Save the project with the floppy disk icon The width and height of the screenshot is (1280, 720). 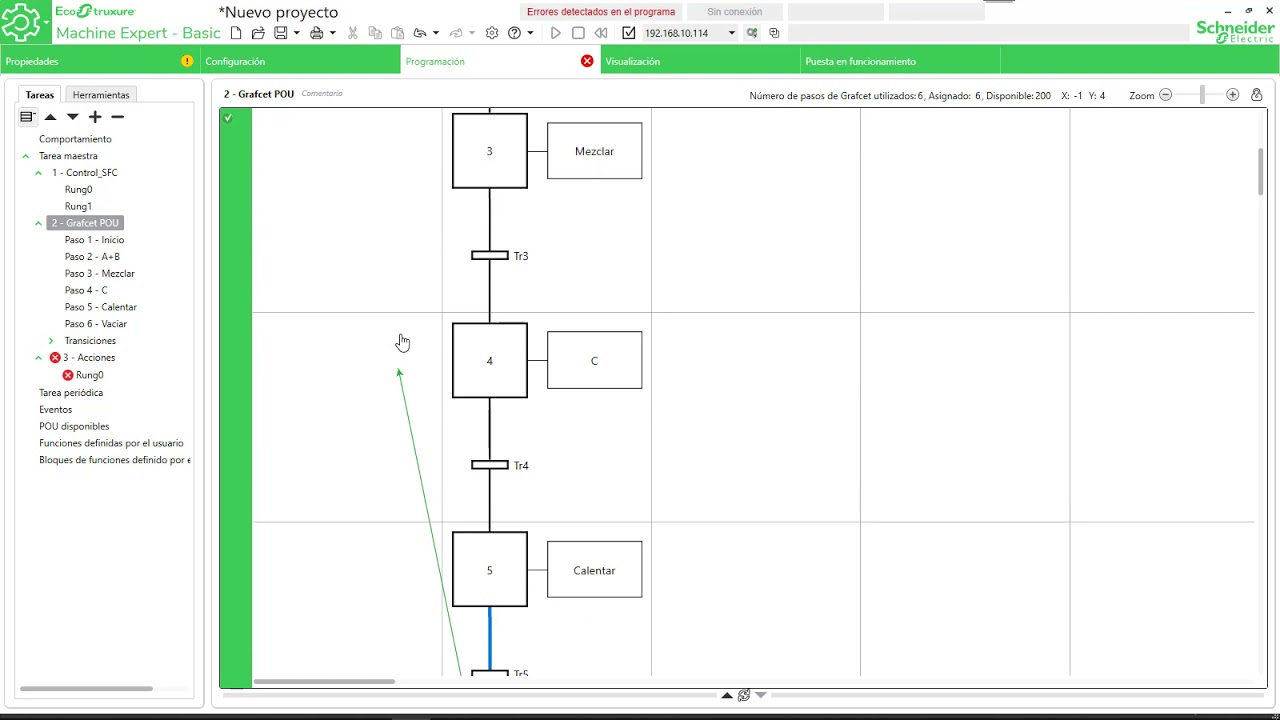(281, 33)
